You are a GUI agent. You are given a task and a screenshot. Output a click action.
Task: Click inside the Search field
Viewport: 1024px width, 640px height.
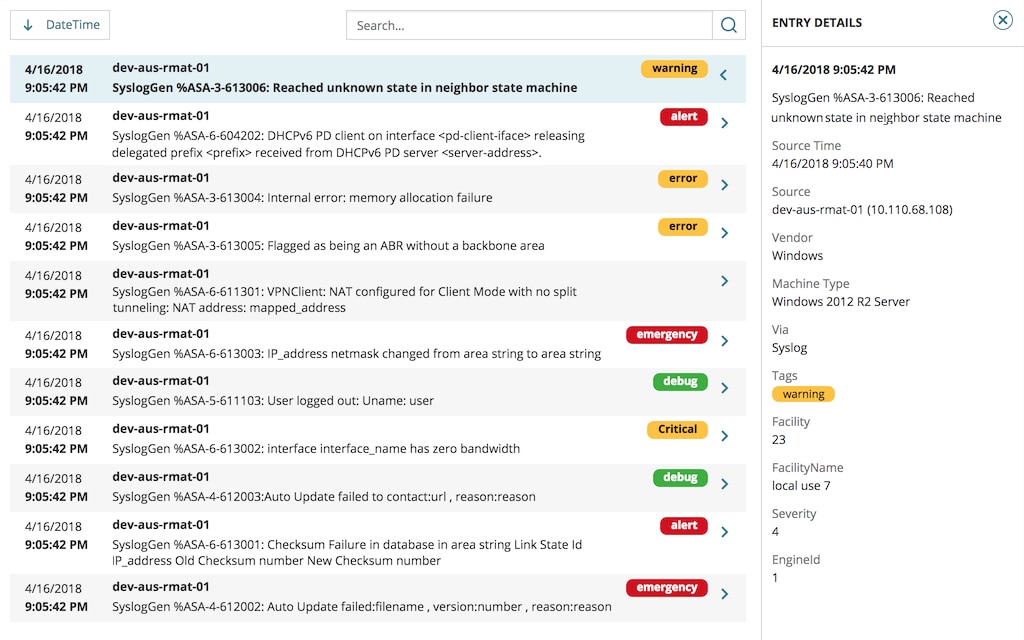(x=520, y=24)
